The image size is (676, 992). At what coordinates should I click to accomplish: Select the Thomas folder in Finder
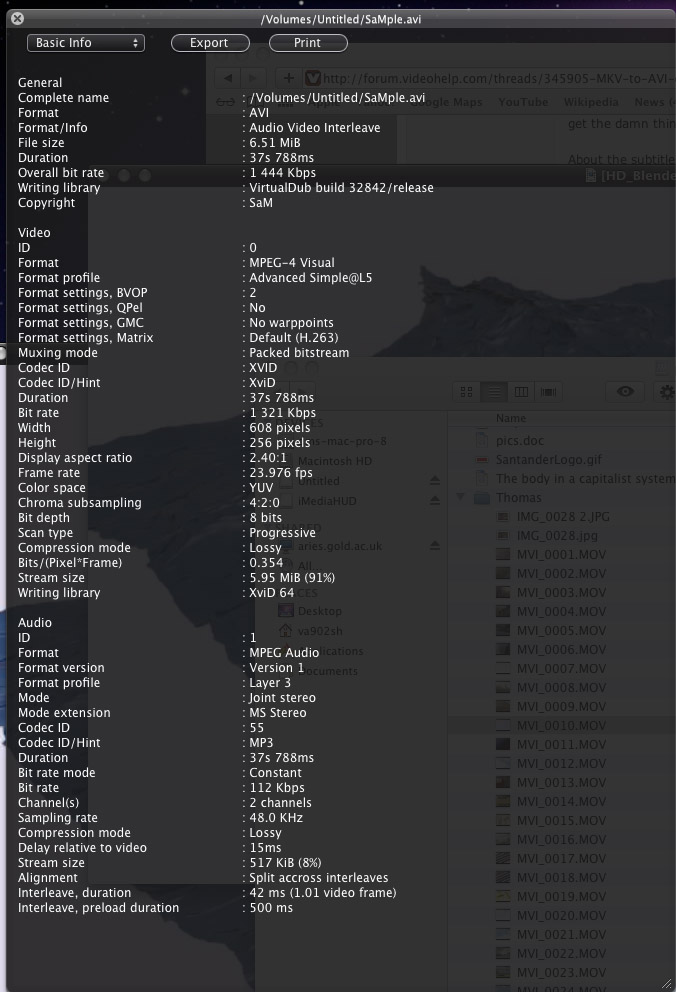coord(519,497)
